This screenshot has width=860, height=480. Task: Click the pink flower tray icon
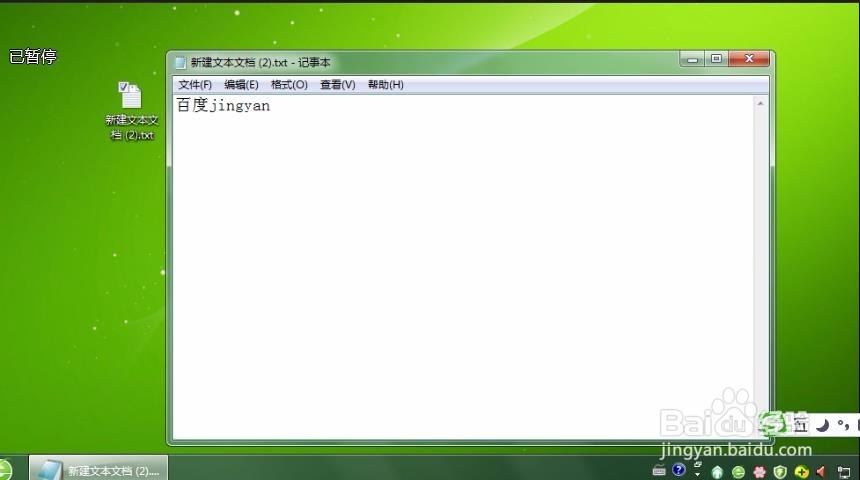coord(760,472)
